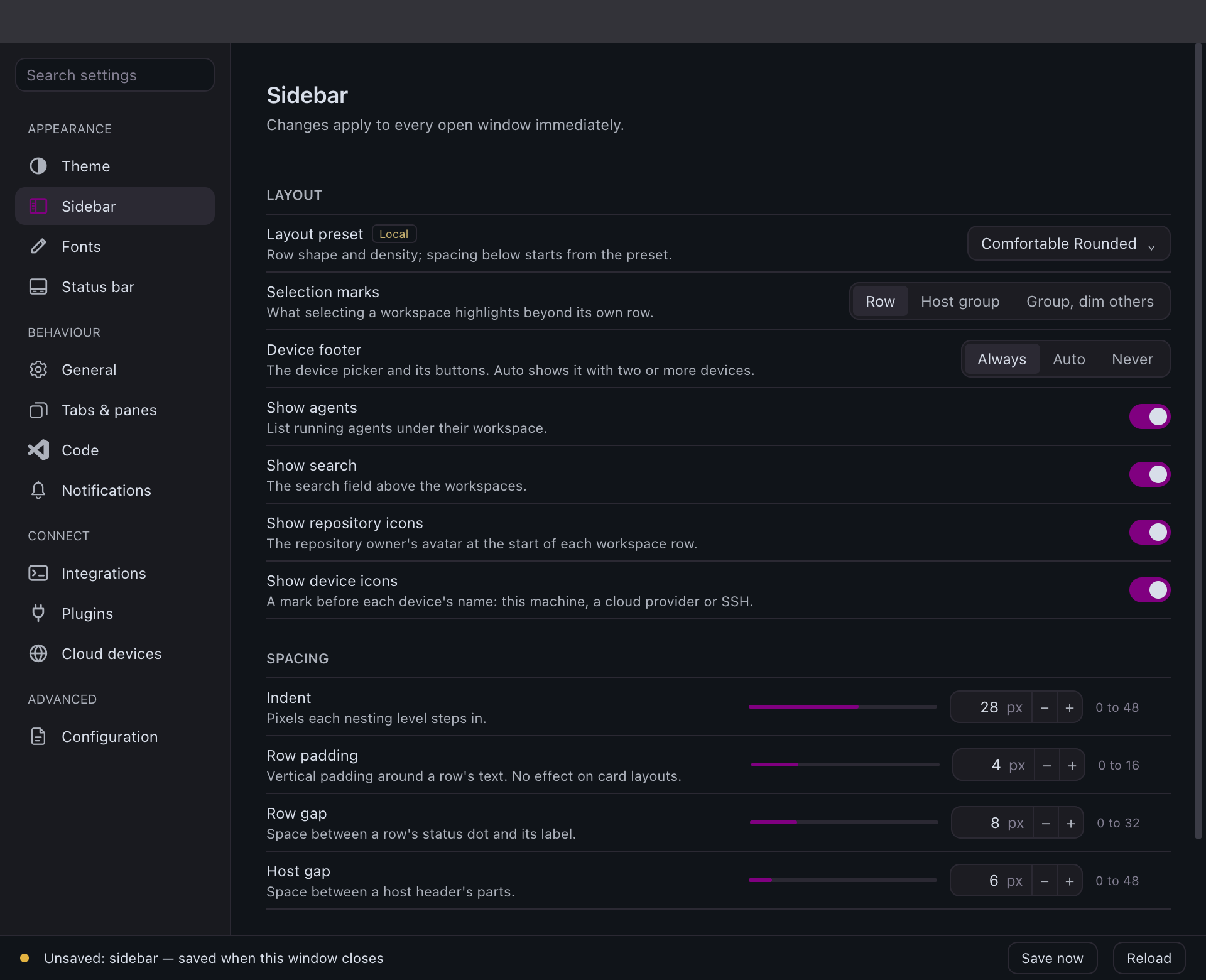Click the Configuration file icon

pyautogui.click(x=38, y=736)
